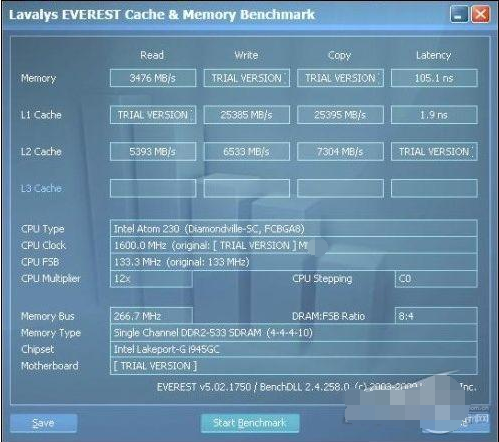This screenshot has height=442, width=499.
Task: Select the Memory Latency 105.1 ns field
Action: point(434,78)
